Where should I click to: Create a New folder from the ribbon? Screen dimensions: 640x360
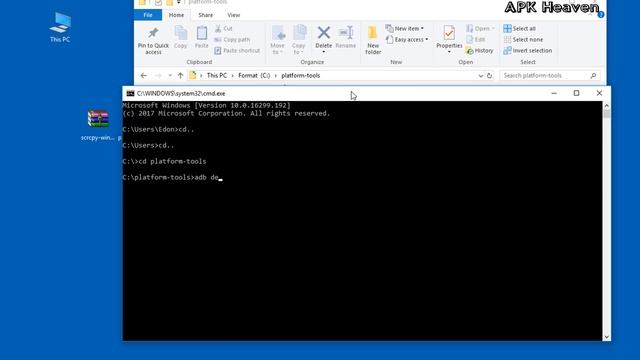(373, 40)
